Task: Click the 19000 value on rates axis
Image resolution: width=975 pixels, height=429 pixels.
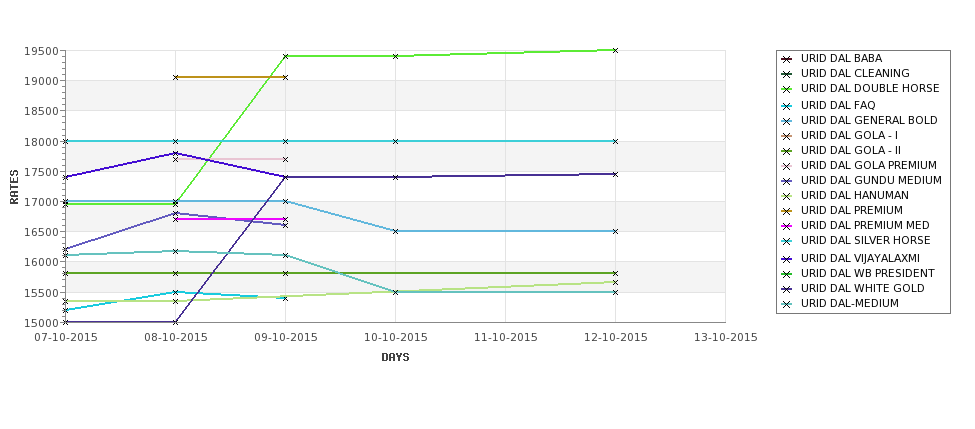Action: (45, 81)
